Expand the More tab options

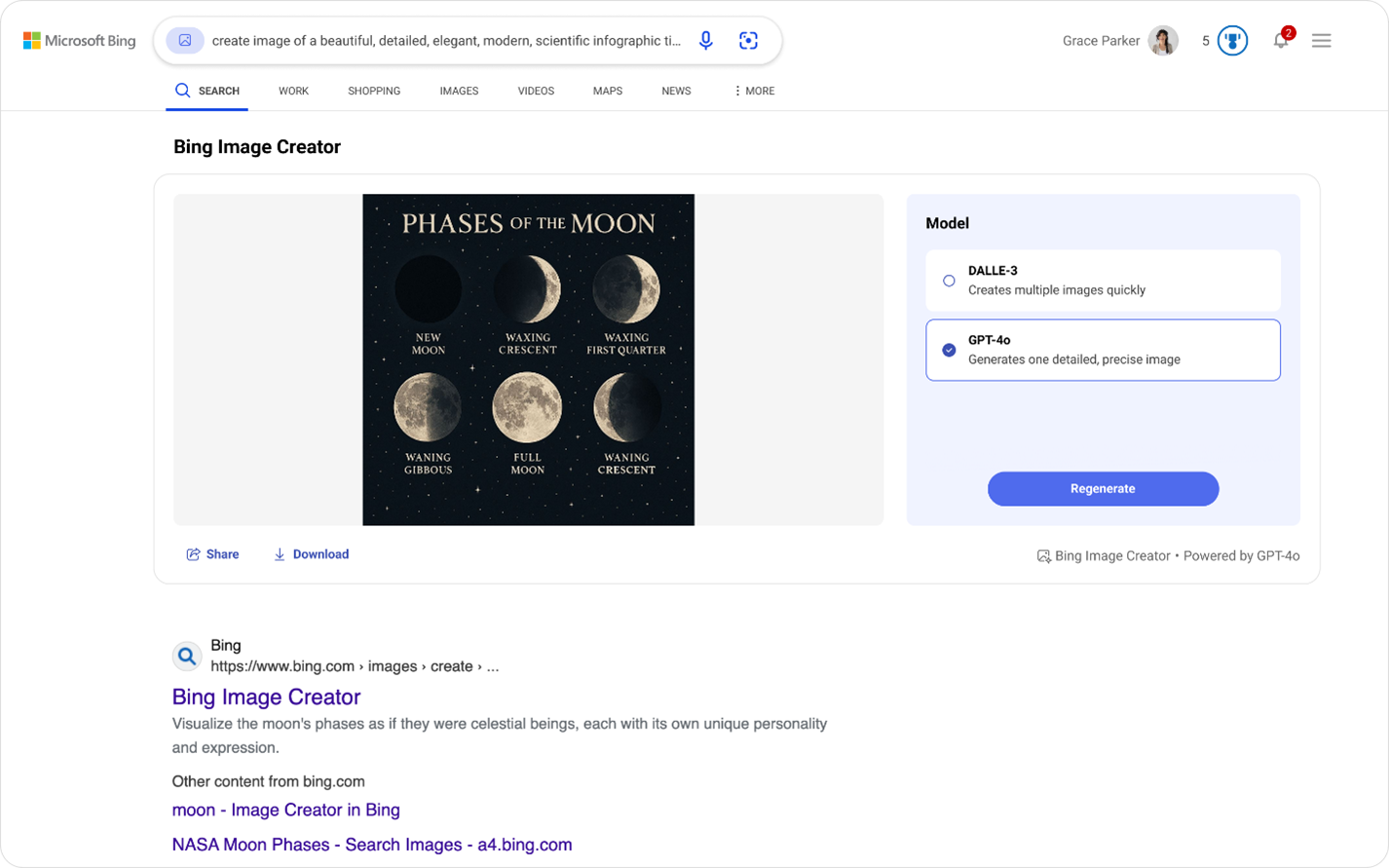click(753, 91)
